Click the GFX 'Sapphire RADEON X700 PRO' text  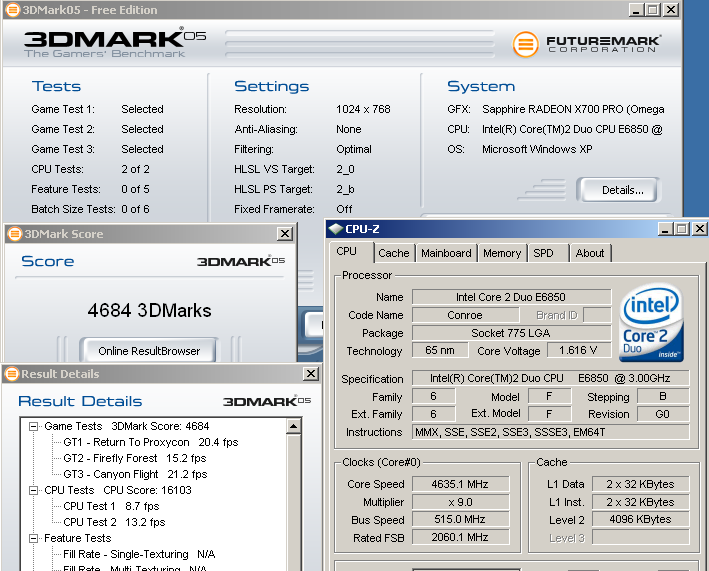pos(573,109)
